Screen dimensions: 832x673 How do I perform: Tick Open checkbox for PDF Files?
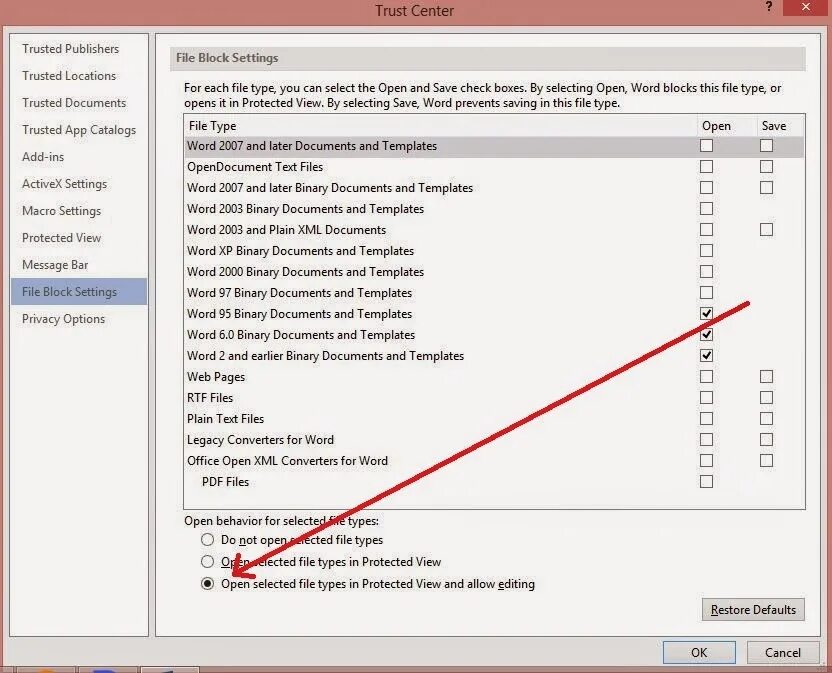[706, 481]
